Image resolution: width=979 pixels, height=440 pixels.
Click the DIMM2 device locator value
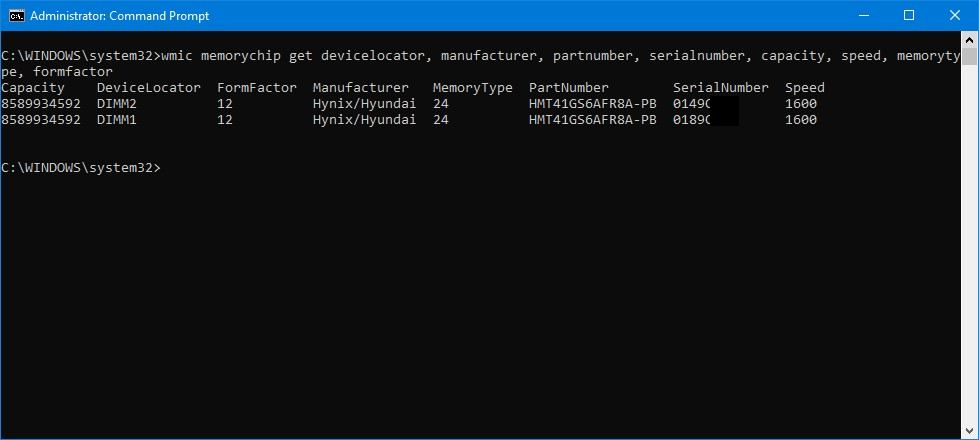(117, 103)
